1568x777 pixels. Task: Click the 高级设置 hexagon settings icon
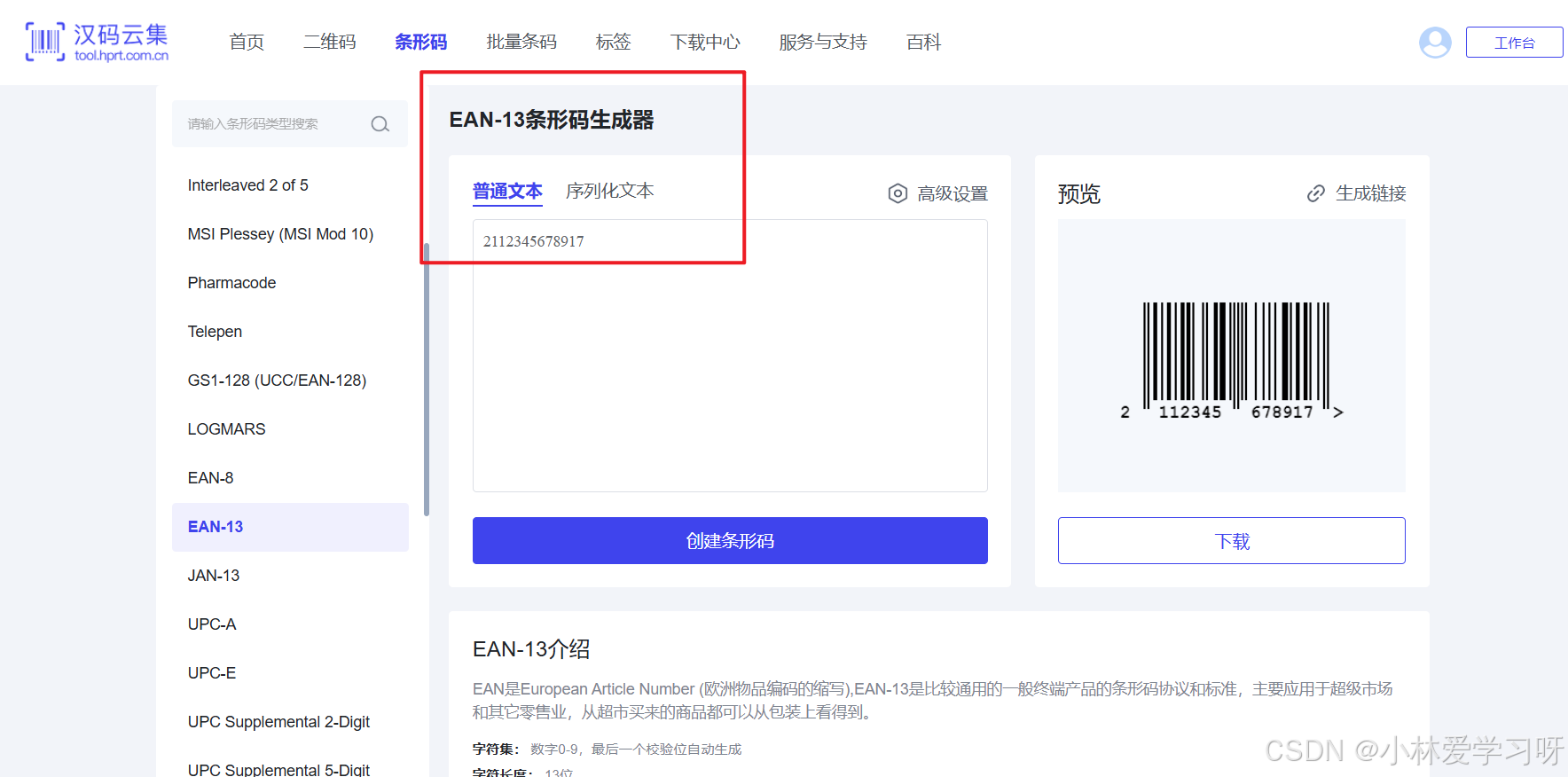click(x=898, y=193)
